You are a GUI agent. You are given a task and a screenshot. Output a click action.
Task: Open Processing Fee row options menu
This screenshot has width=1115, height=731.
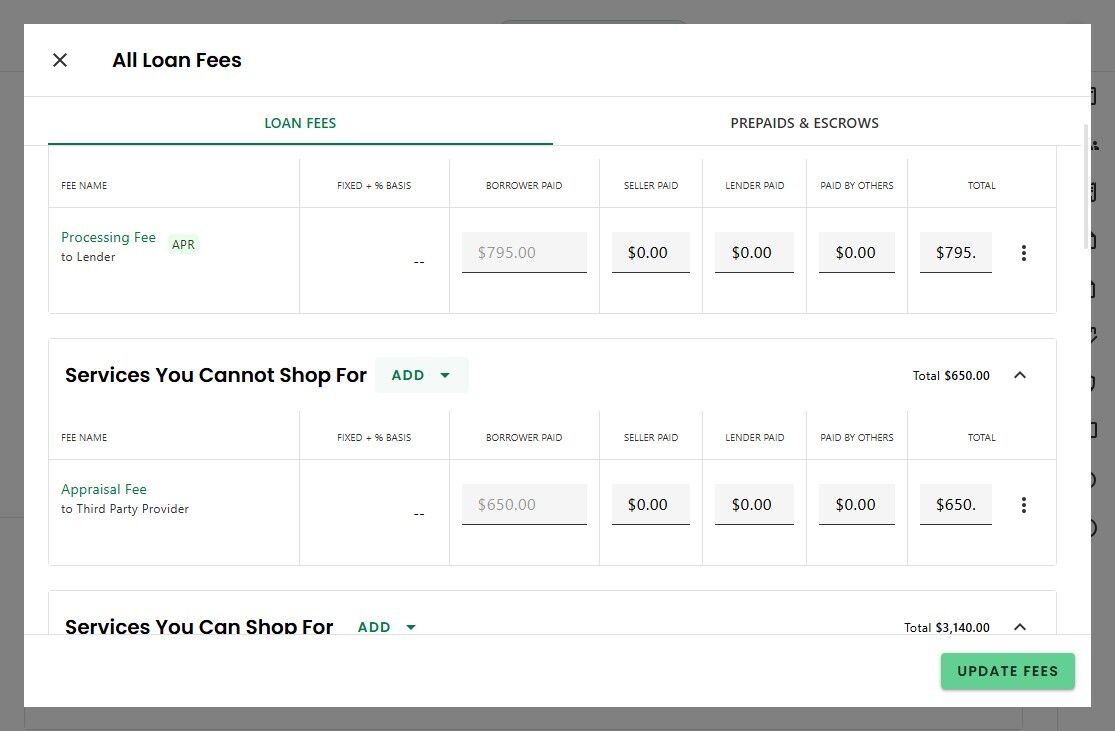click(1023, 253)
